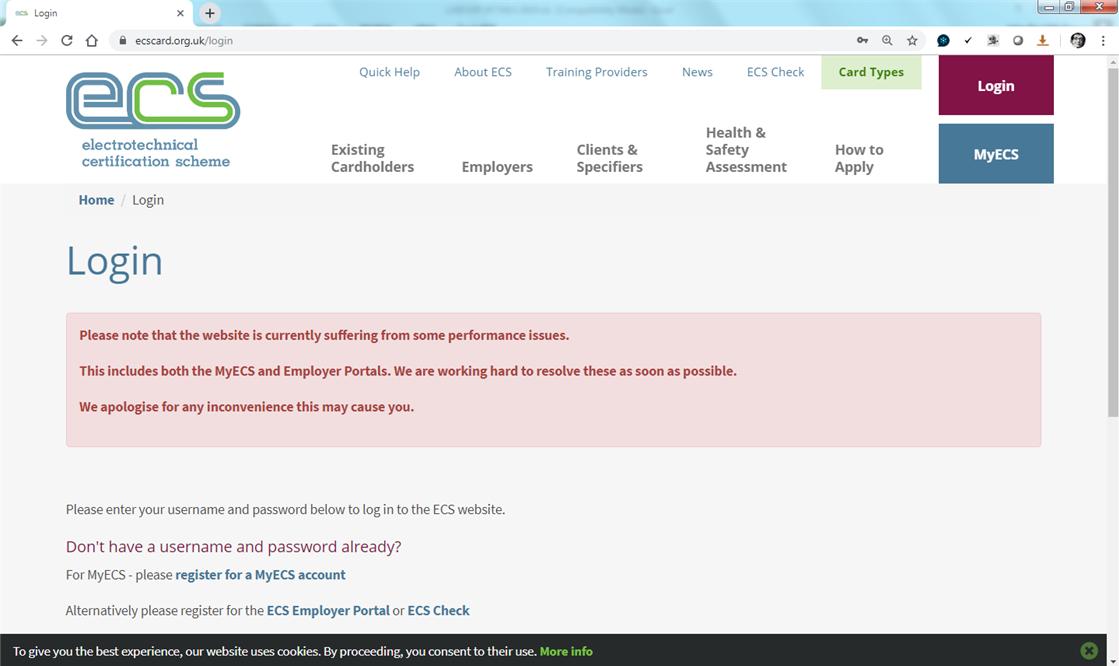Click the page vertical scrollbar thumb
This screenshot has width=1119, height=666.
point(1113,243)
